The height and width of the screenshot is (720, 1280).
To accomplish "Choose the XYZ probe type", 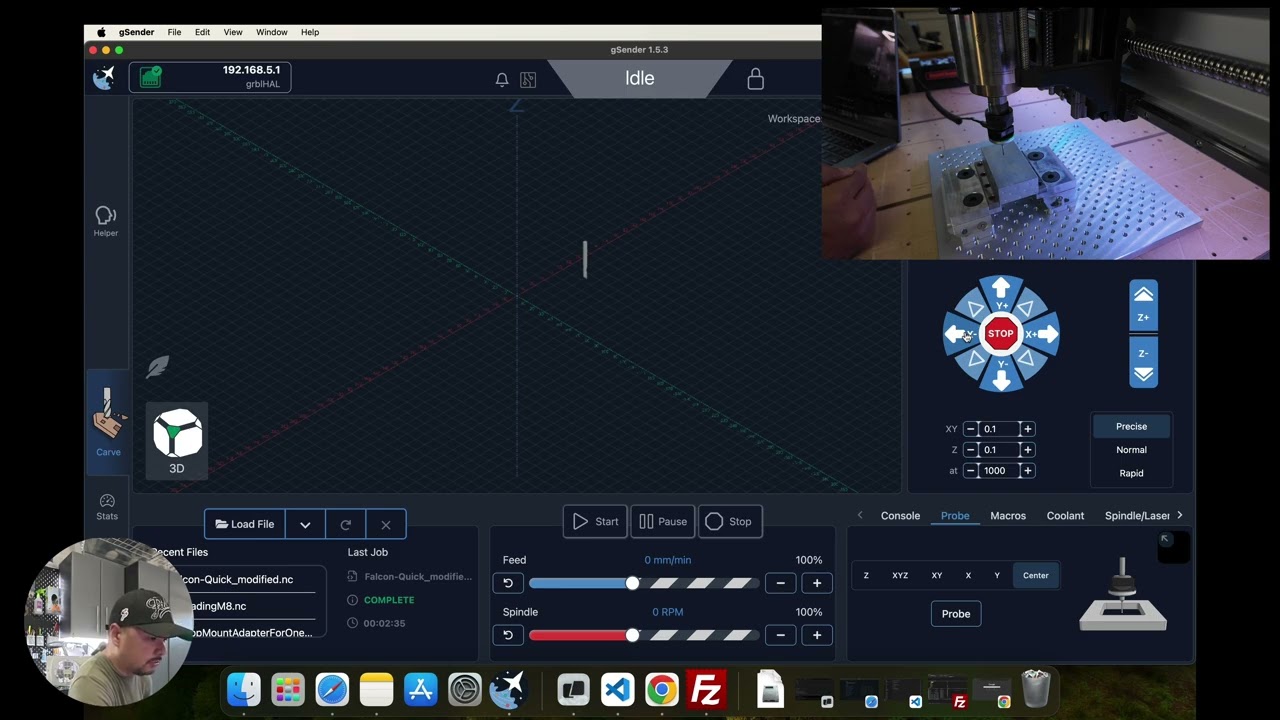I will coord(900,575).
